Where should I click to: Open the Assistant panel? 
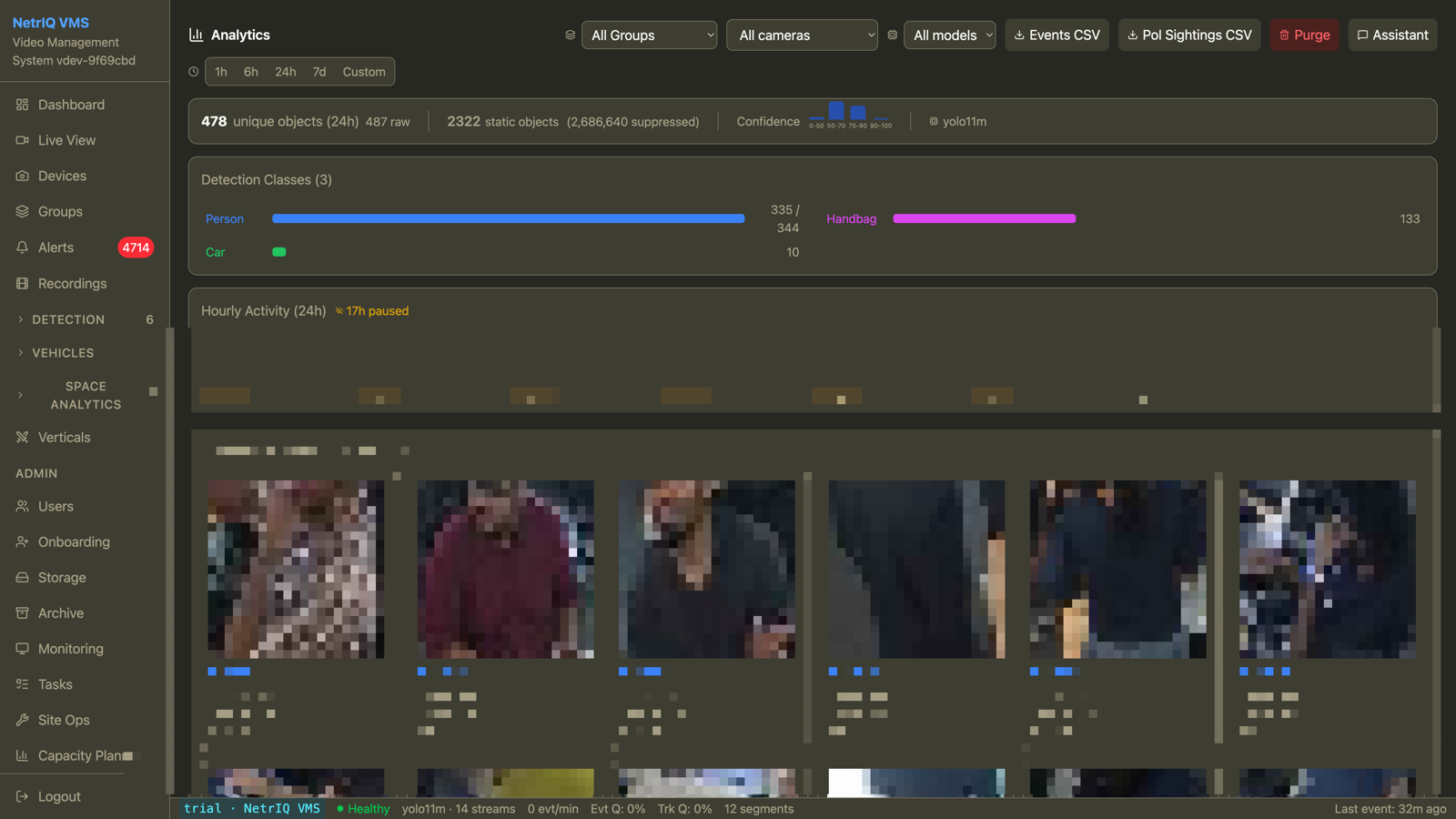1392,35
